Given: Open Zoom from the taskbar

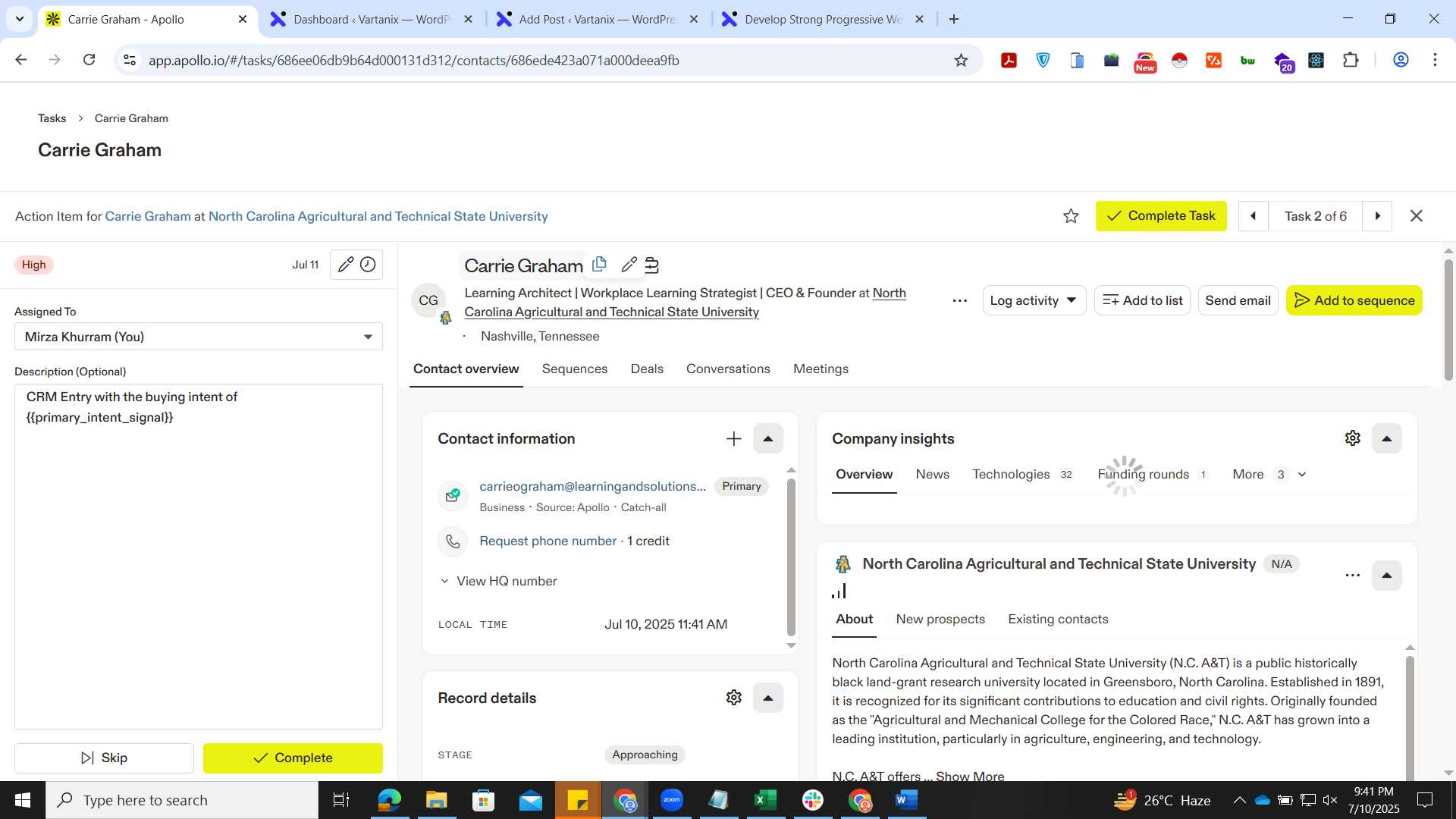Looking at the screenshot, I should pos(672,800).
